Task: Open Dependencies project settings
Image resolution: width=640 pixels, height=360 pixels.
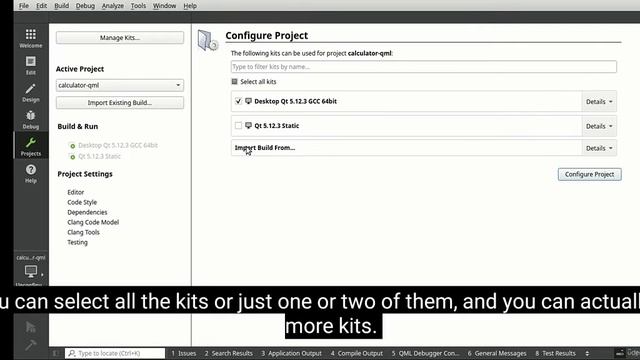Action: click(87, 212)
